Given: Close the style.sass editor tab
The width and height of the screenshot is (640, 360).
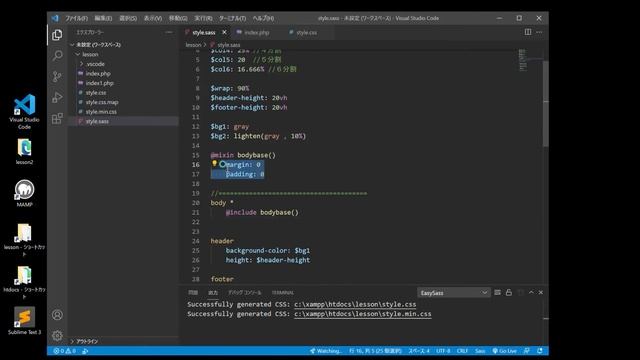Looking at the screenshot, I should (x=224, y=32).
